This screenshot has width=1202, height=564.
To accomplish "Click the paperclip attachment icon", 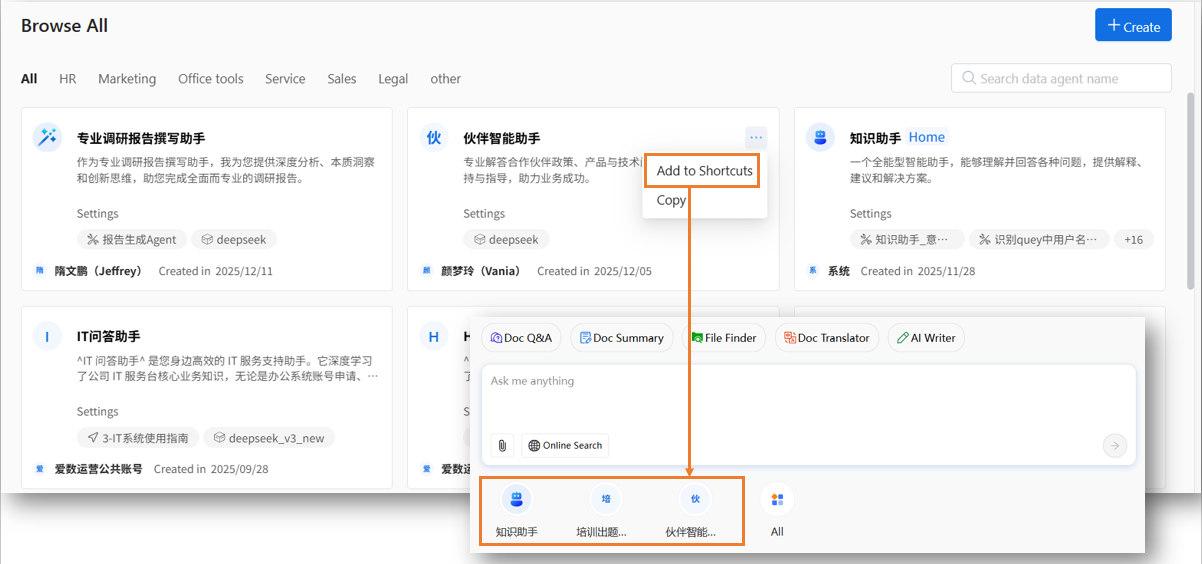I will pos(502,445).
